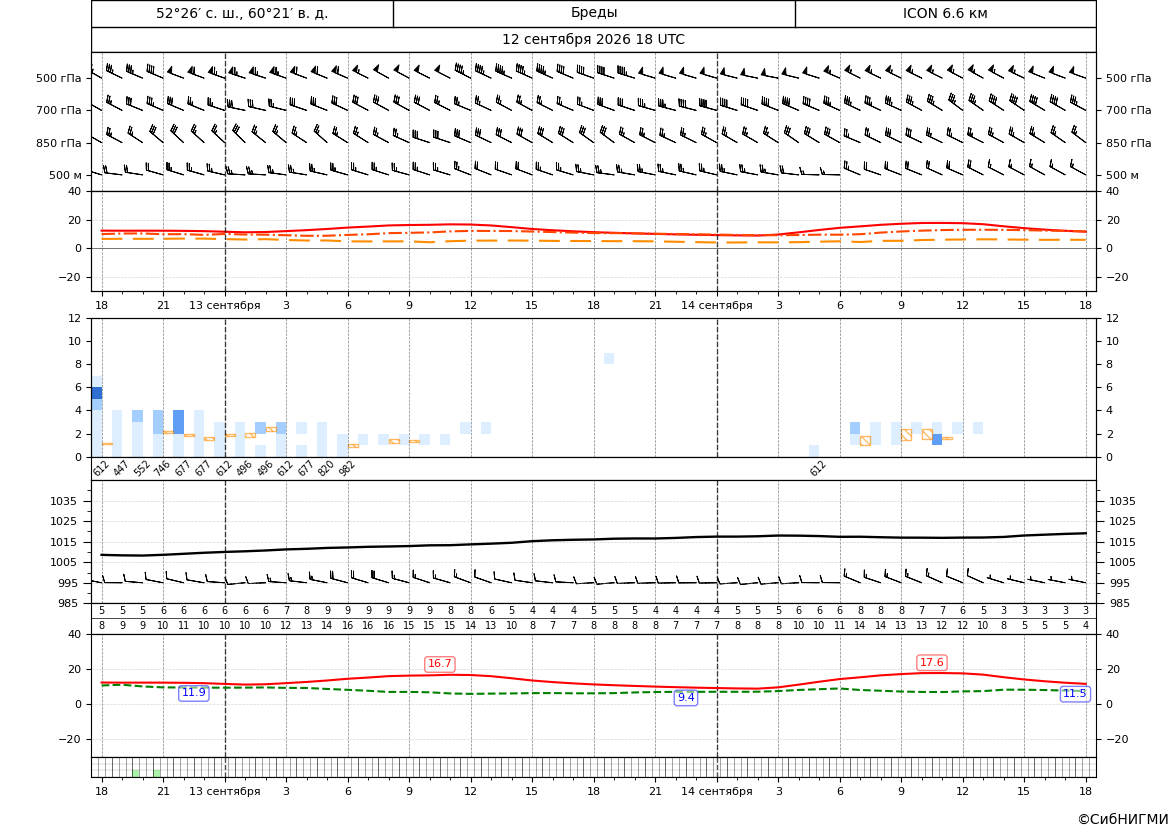Click the ©СибНИГМИ copyright text
The image size is (1169, 827).
tap(1123, 819)
